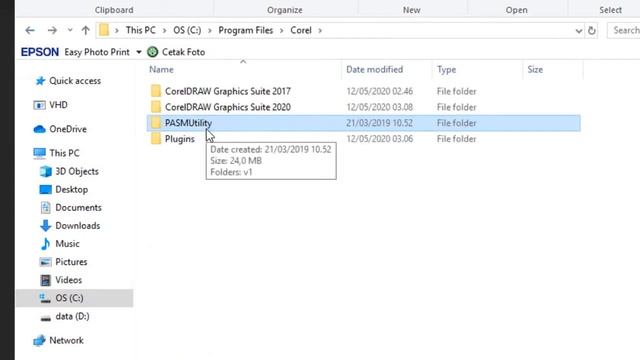The image size is (640, 360).
Task: Click the 3D Objects cube icon
Action: [46, 171]
